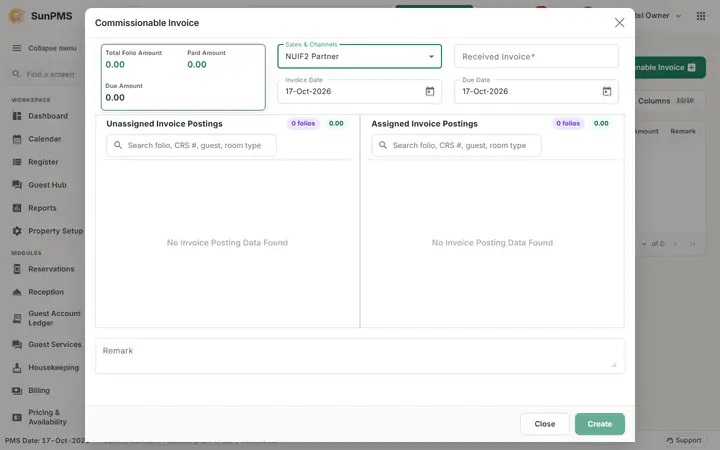Search in Assigned Invoice Postings
The width and height of the screenshot is (720, 450).
(x=456, y=145)
